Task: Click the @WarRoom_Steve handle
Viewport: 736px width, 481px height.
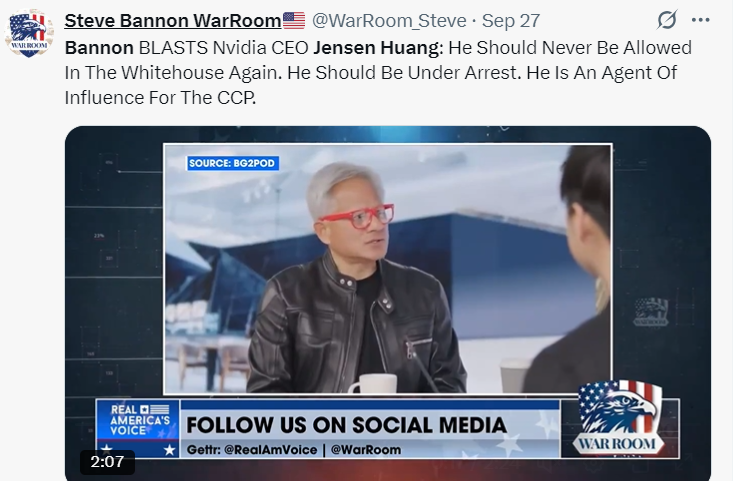Action: (x=389, y=21)
